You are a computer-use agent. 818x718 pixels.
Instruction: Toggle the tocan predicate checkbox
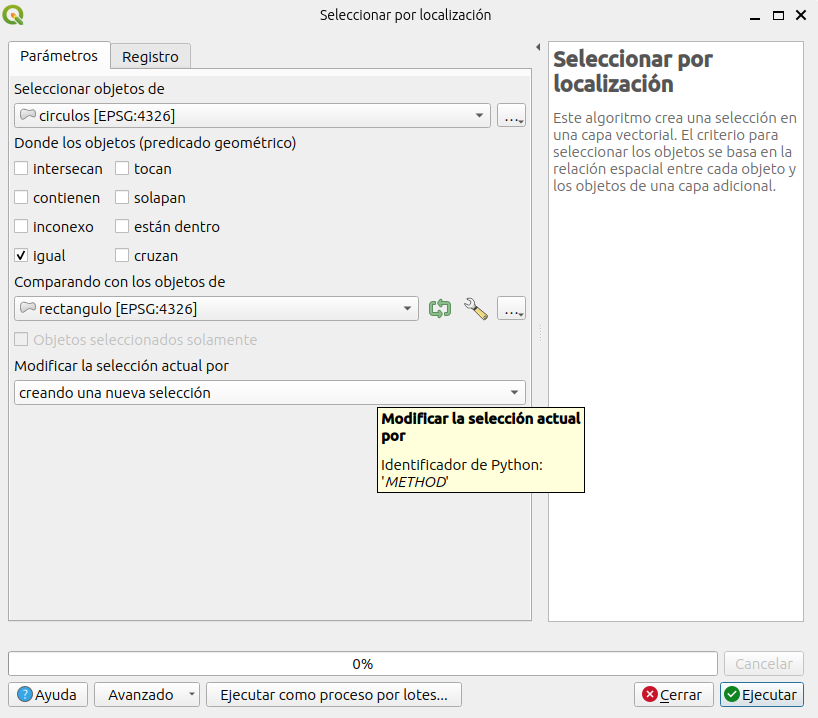click(x=123, y=169)
